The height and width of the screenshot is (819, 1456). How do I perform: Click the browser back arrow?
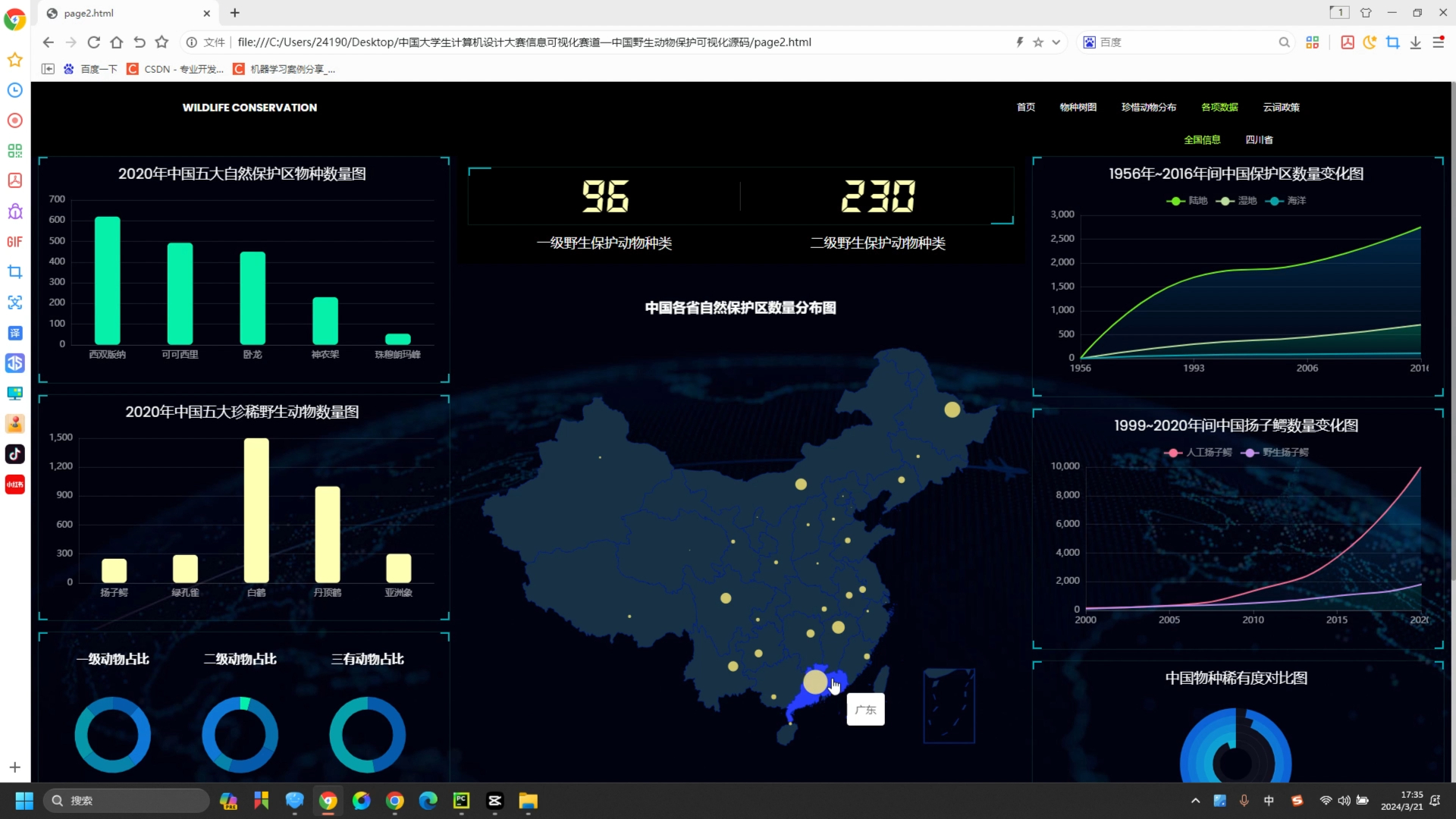[49, 42]
